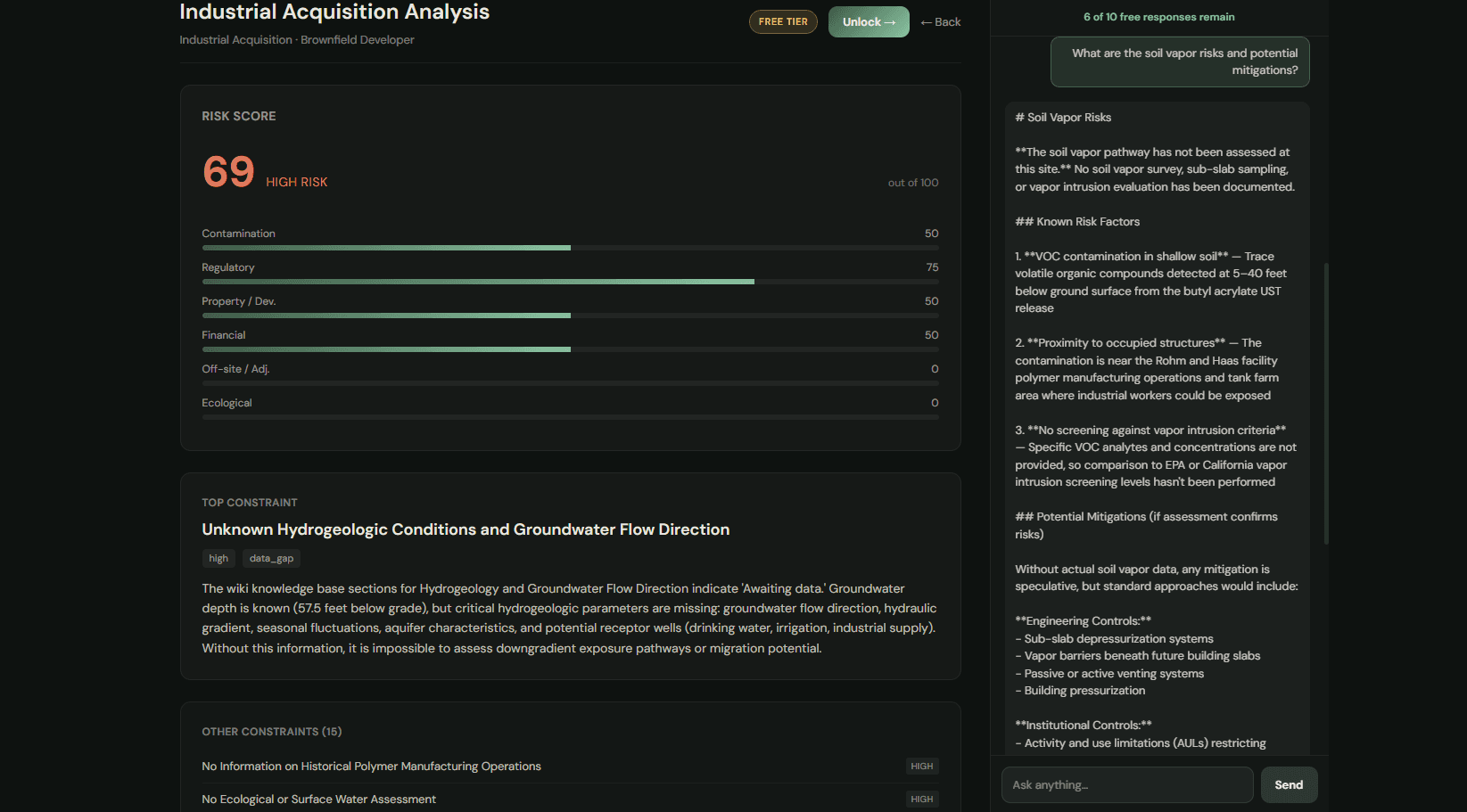1467x812 pixels.
Task: Open the No Ecological or Surface Water Assessment constraint
Action: (570, 800)
